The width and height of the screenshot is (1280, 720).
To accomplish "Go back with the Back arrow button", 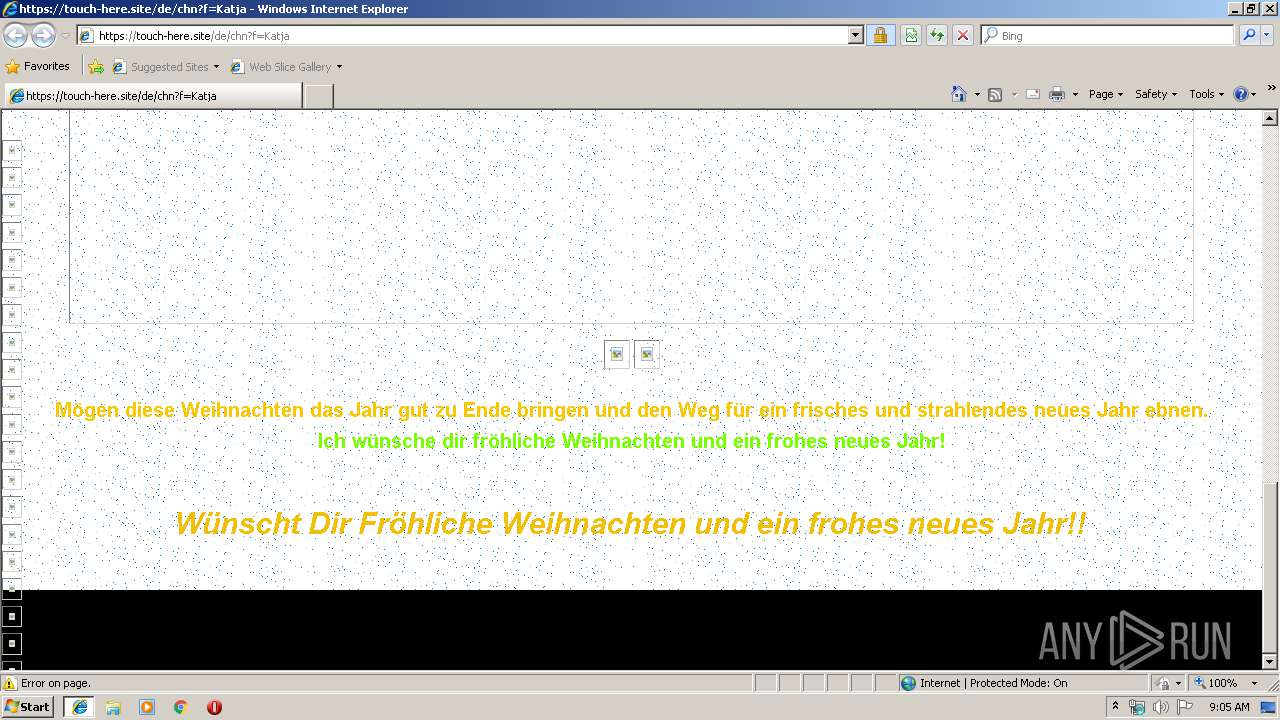I will (15, 35).
